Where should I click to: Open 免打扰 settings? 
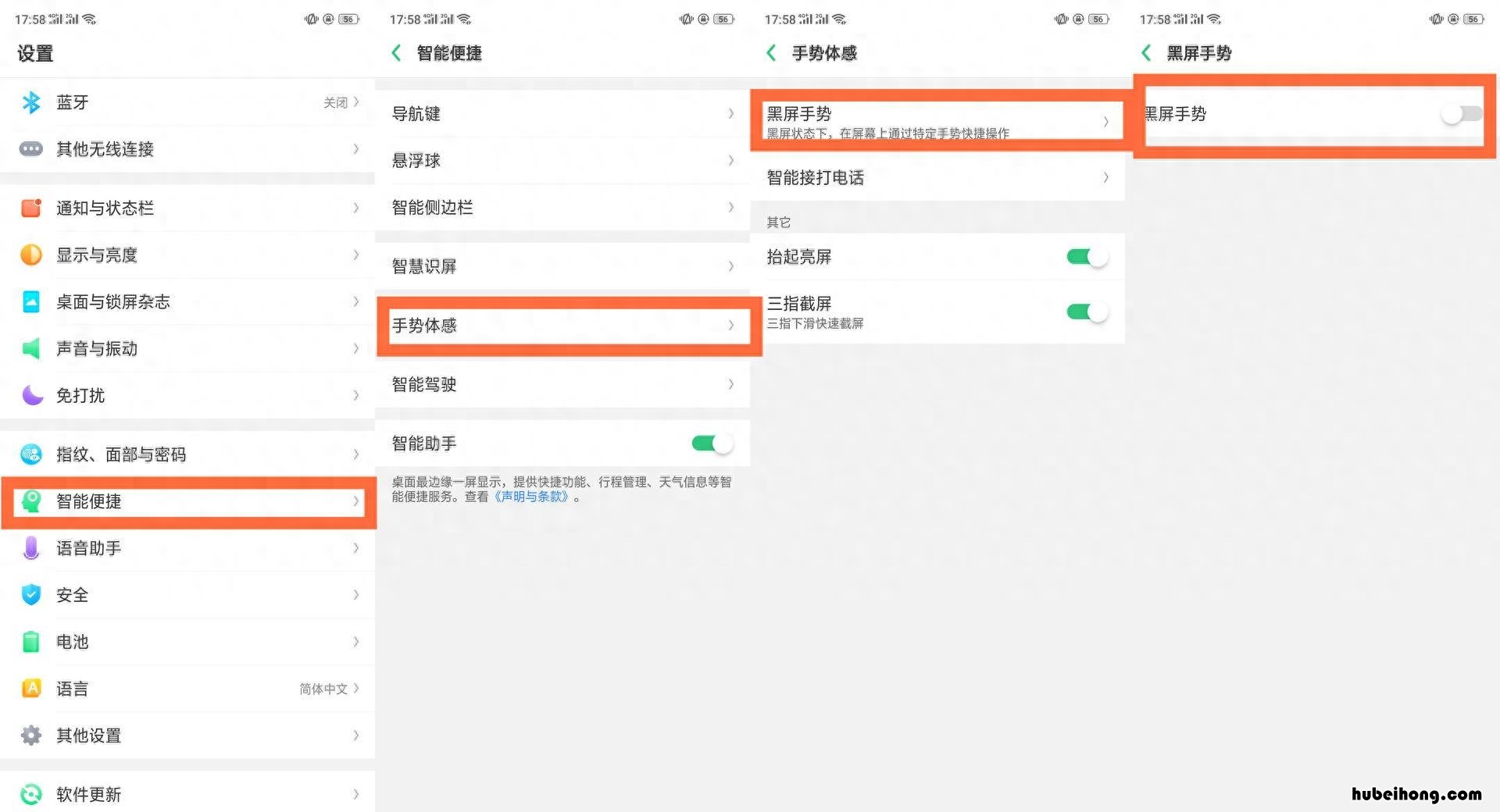point(187,395)
